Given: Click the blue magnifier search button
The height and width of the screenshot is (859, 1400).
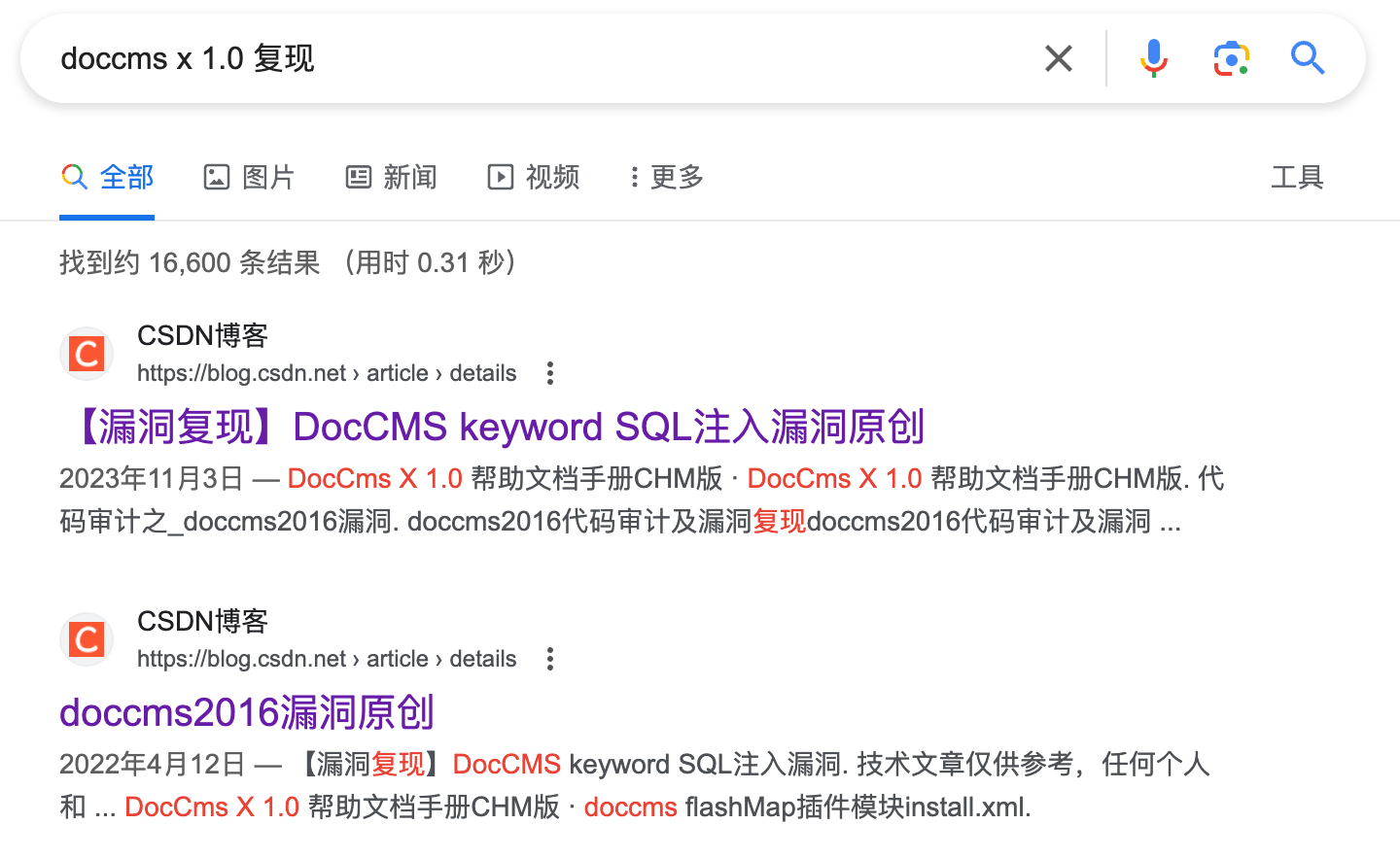Looking at the screenshot, I should click(x=1308, y=58).
